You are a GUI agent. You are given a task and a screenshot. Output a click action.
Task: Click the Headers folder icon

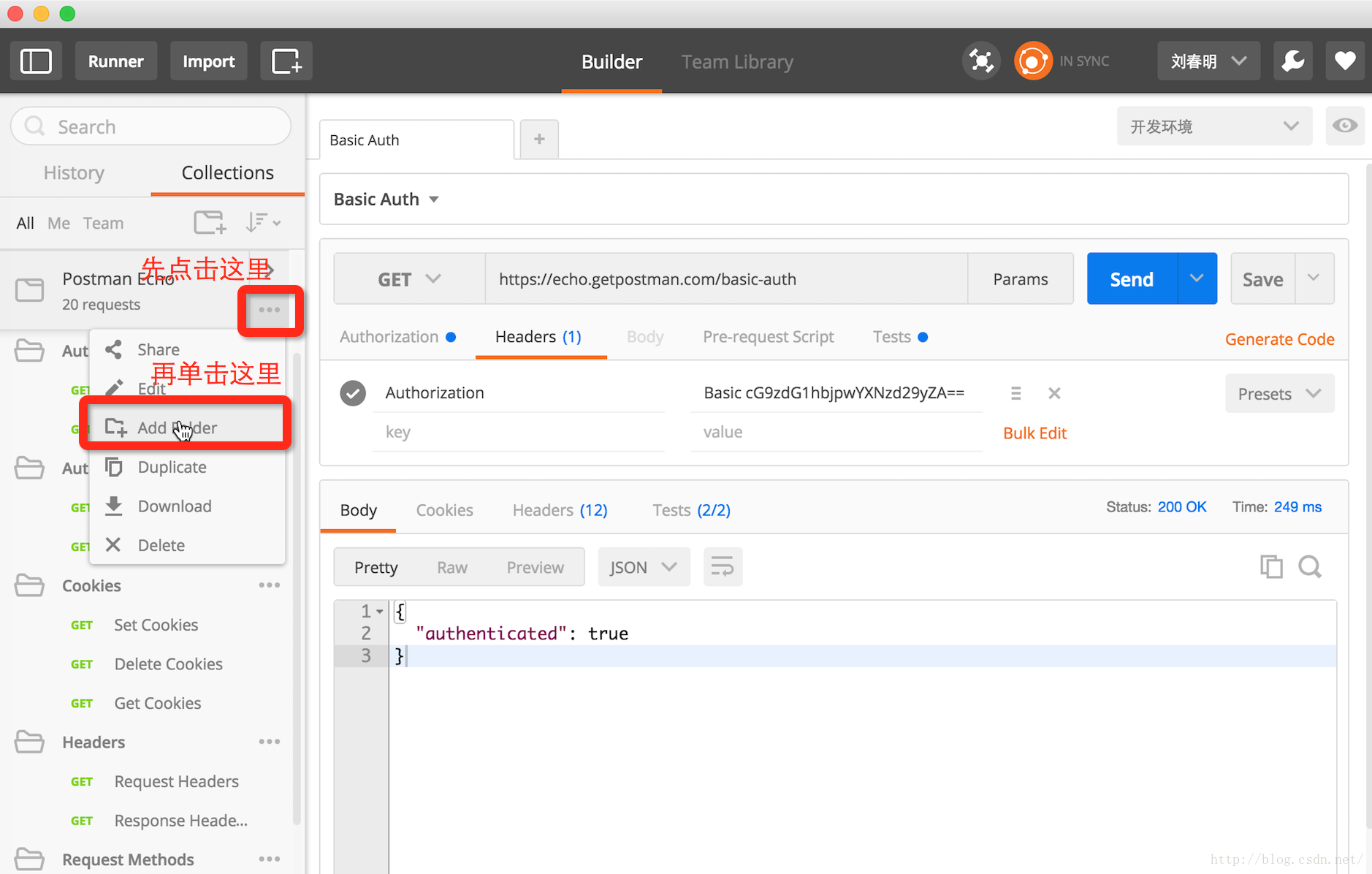(x=29, y=742)
